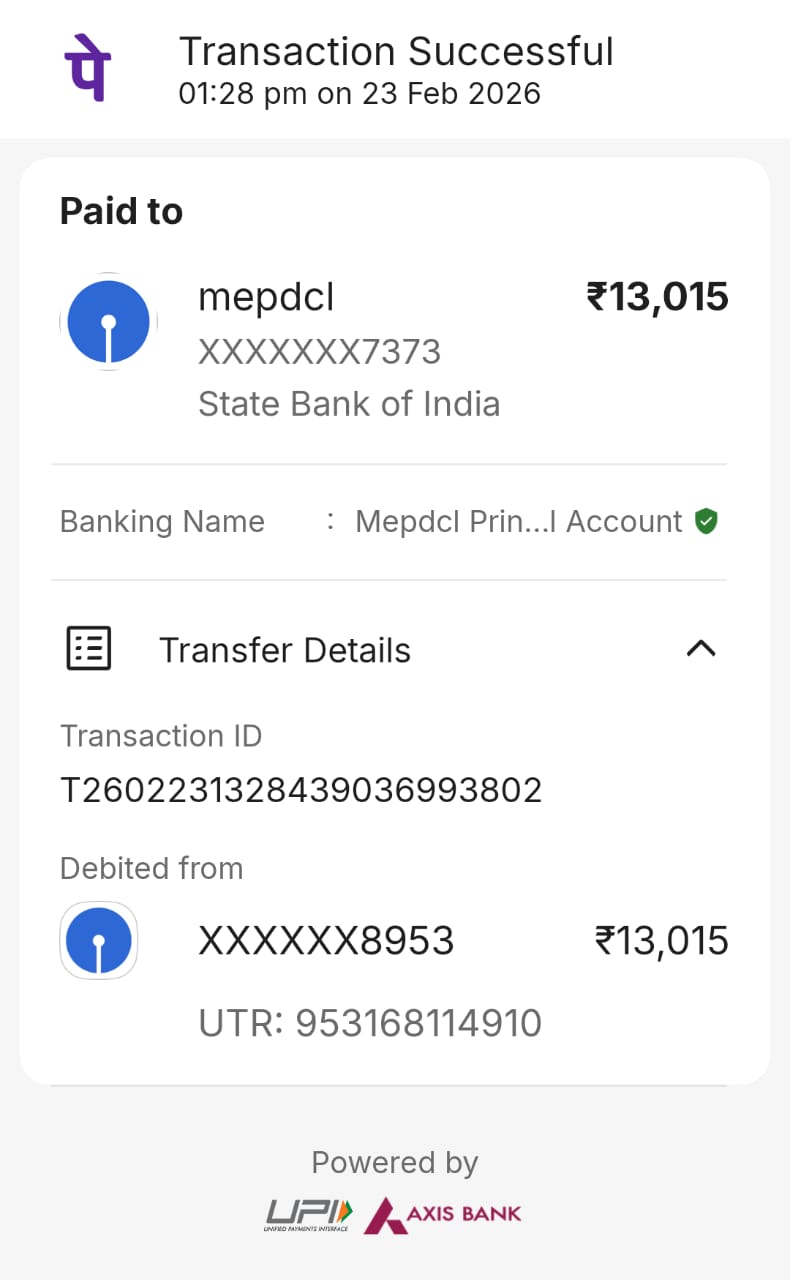The width and height of the screenshot is (790, 1280).
Task: Tap the PhonePe logo icon
Action: (x=88, y=68)
